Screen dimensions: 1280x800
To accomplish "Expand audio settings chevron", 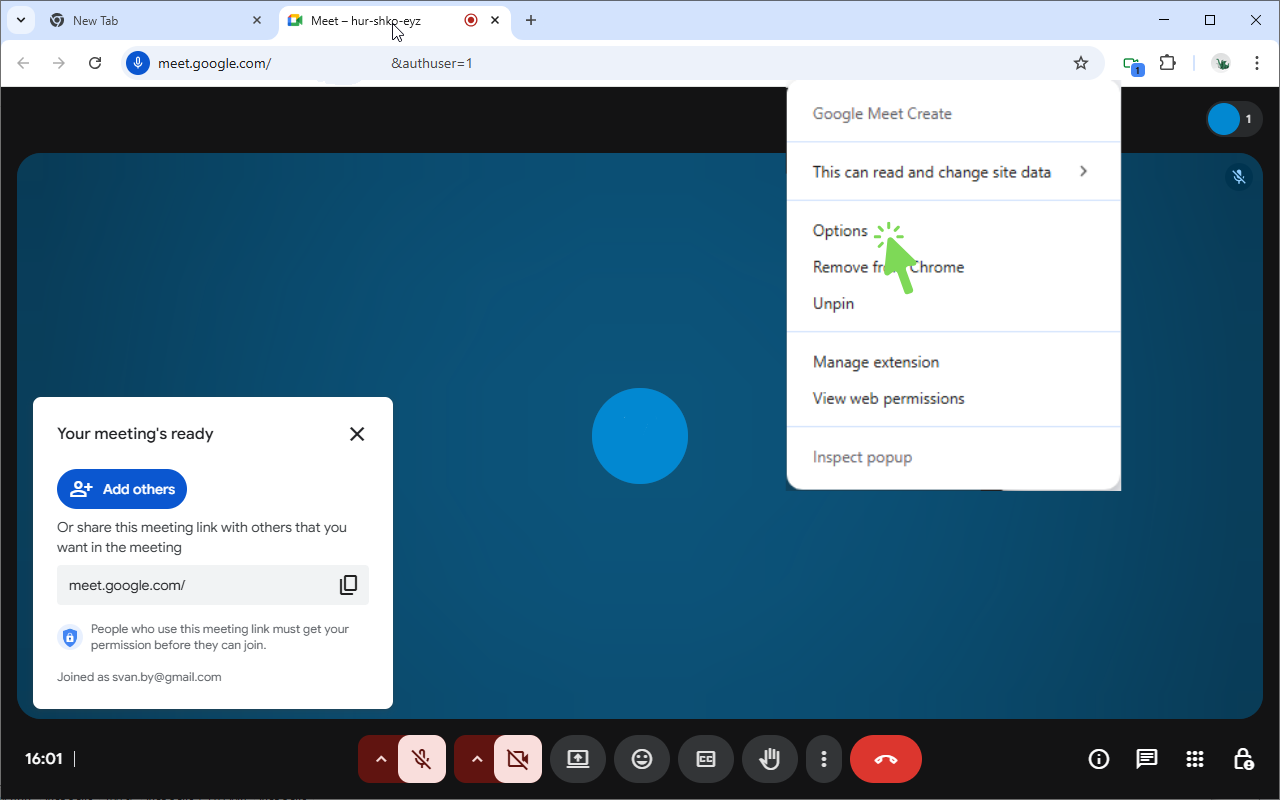I will [x=380, y=759].
